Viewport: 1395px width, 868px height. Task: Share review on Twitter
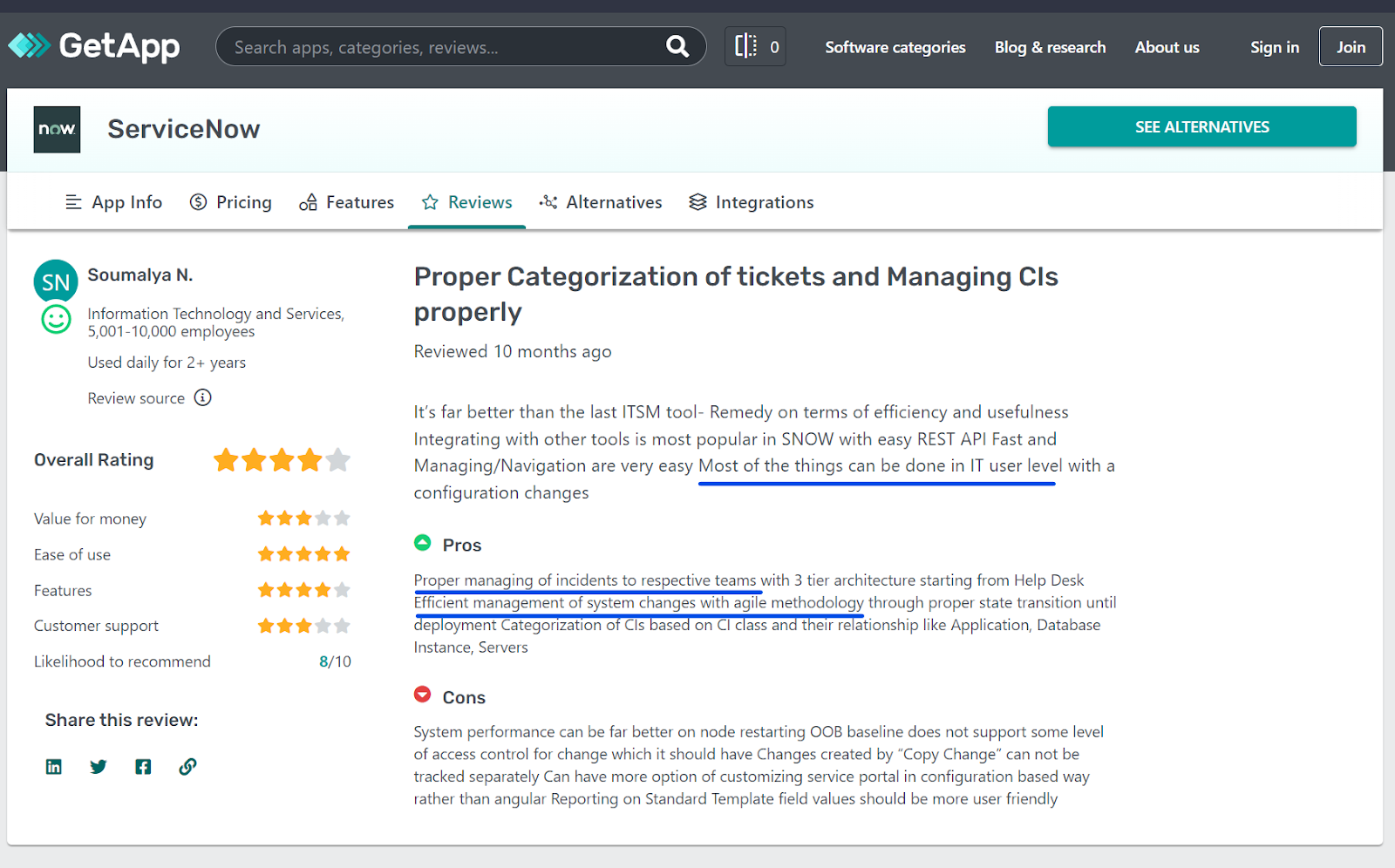99,767
